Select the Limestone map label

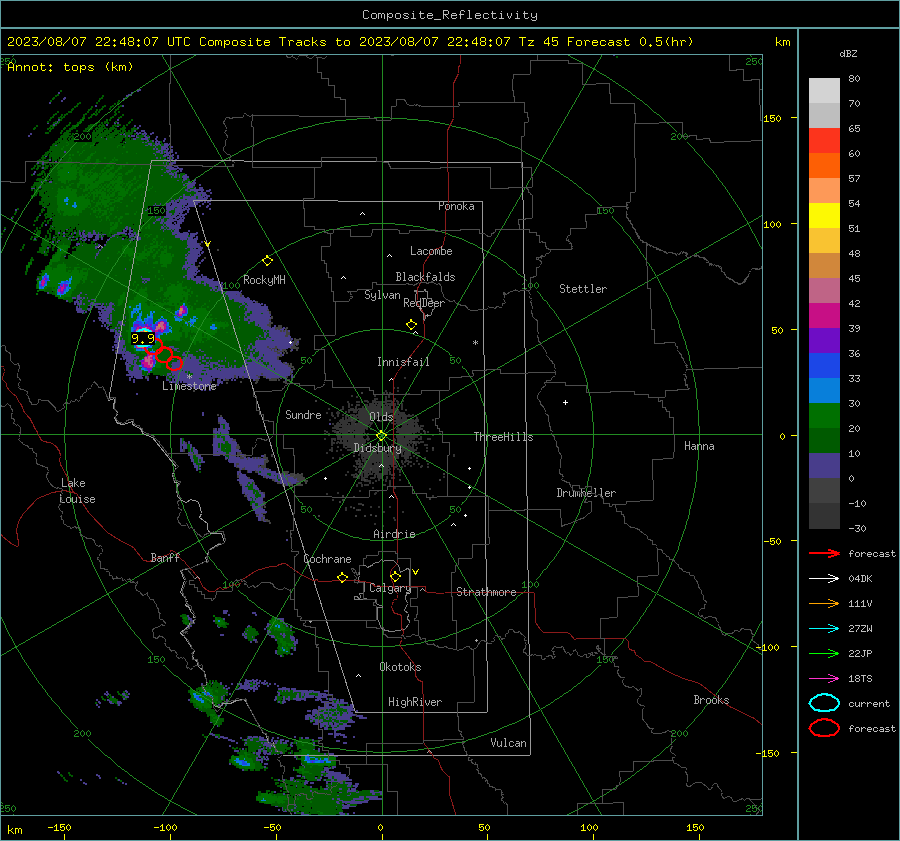(189, 386)
